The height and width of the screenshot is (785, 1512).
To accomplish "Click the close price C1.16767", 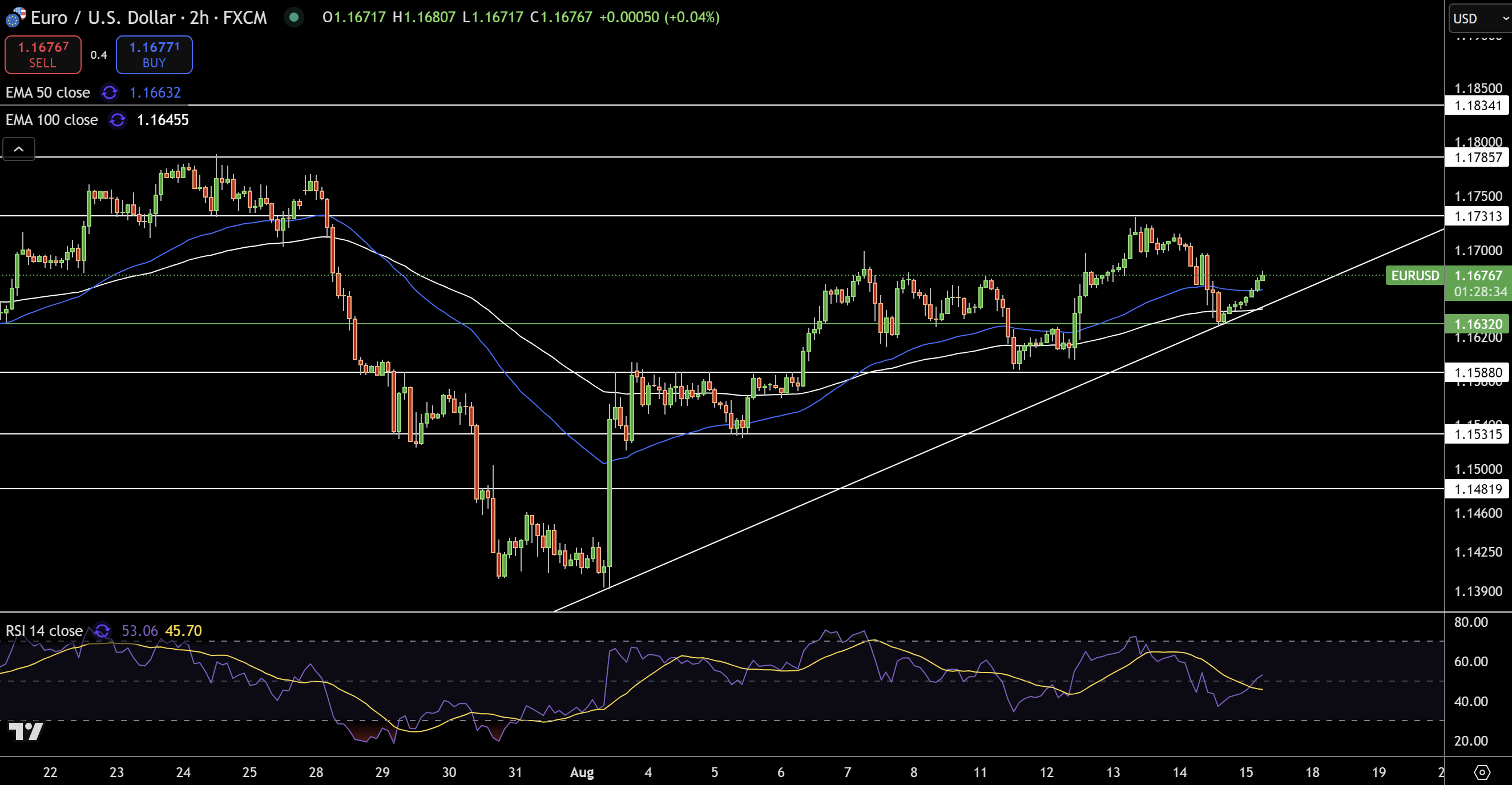I will [561, 17].
